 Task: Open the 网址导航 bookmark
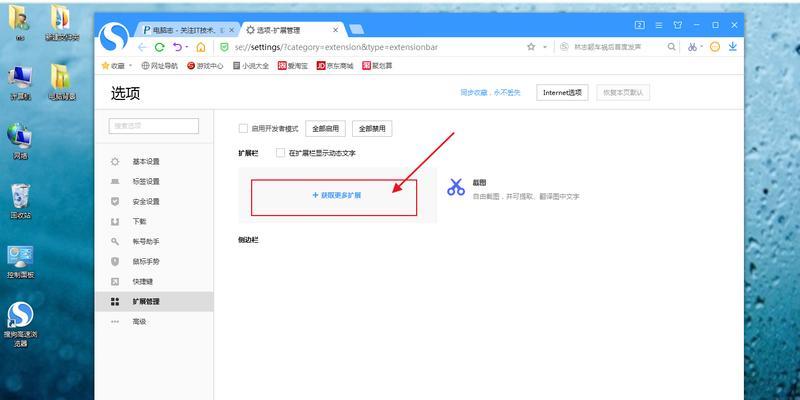pos(160,66)
